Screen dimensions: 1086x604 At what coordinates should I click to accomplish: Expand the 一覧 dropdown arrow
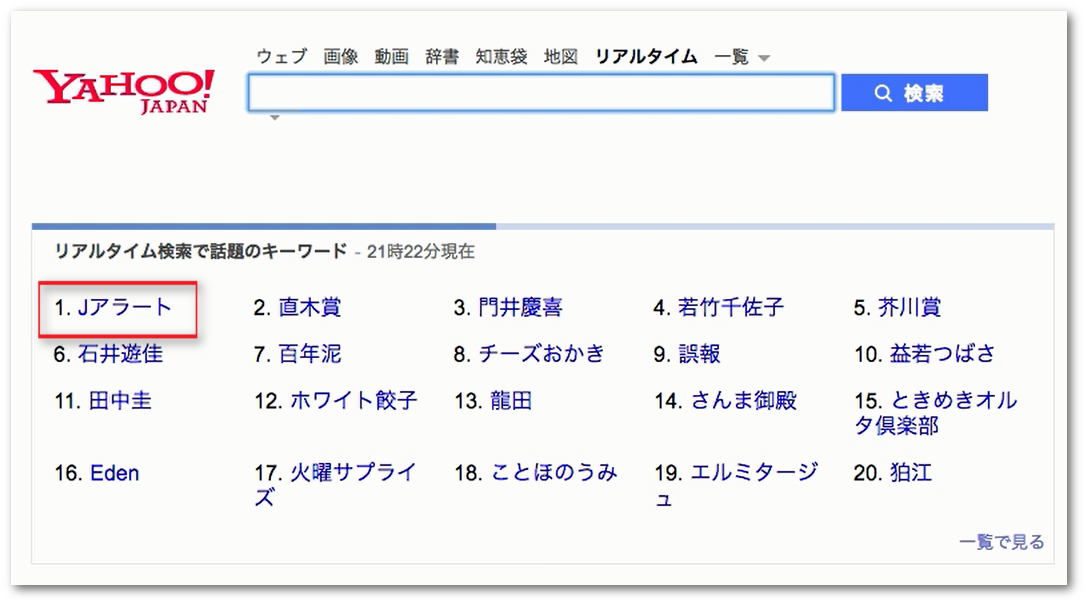(765, 58)
